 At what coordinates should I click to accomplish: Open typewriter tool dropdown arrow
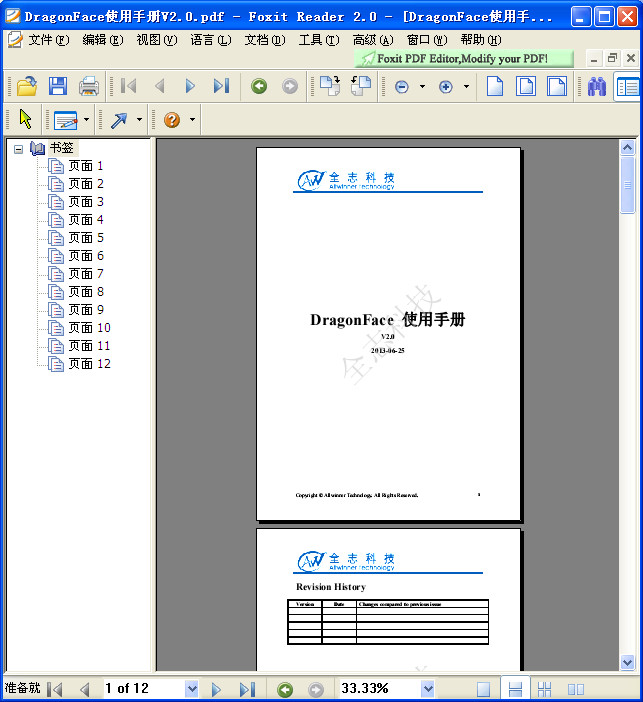pyautogui.click(x=86, y=120)
